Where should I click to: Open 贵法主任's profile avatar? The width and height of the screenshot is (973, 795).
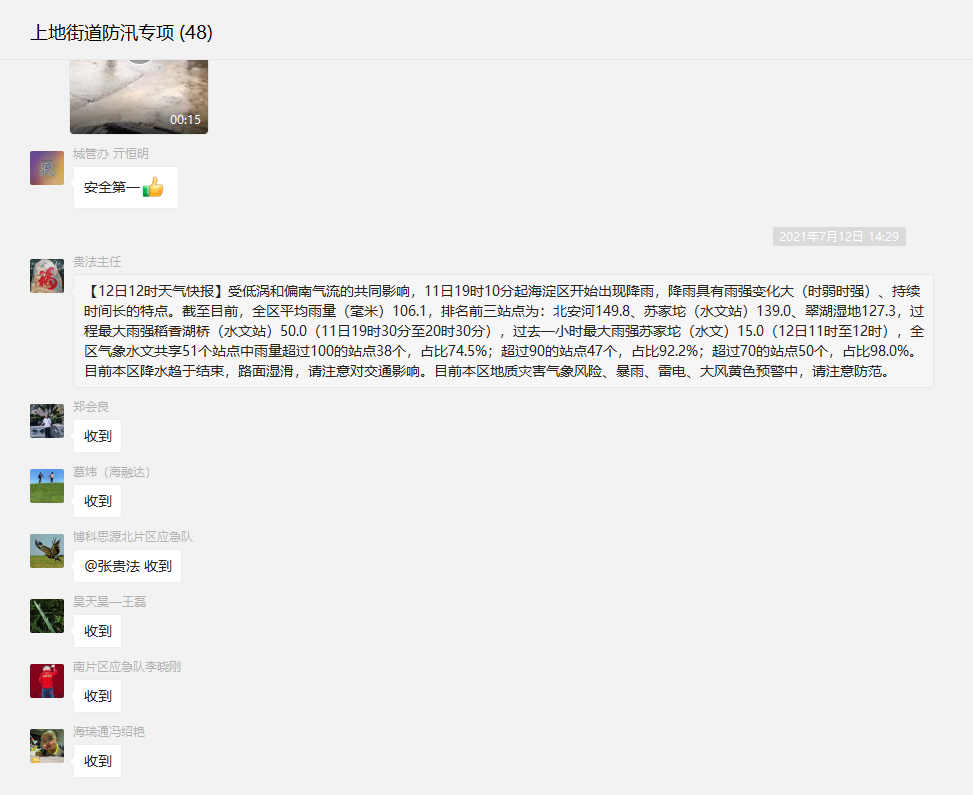click(x=47, y=276)
